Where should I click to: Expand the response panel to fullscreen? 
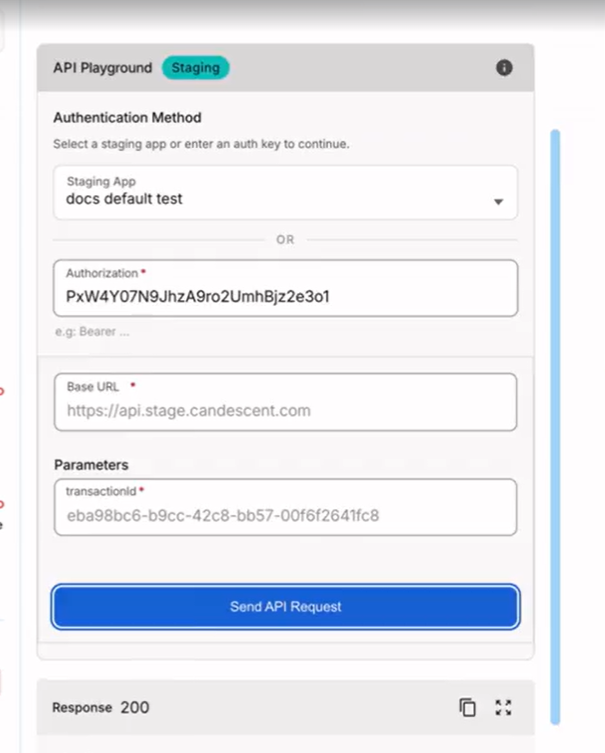(503, 707)
